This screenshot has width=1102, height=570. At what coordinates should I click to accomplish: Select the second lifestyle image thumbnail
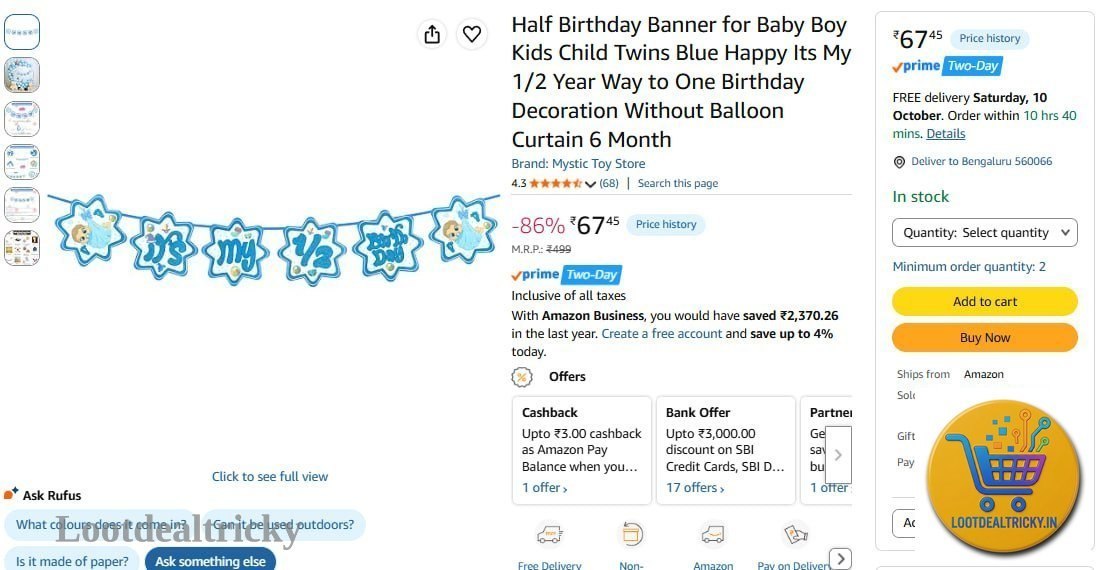coord(22,75)
